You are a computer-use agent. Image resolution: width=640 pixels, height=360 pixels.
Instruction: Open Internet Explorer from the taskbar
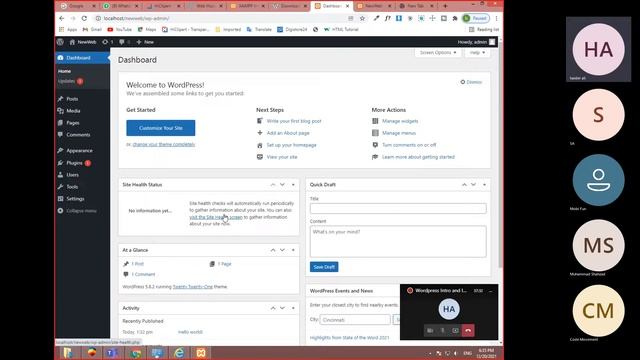pyautogui.click(x=179, y=353)
